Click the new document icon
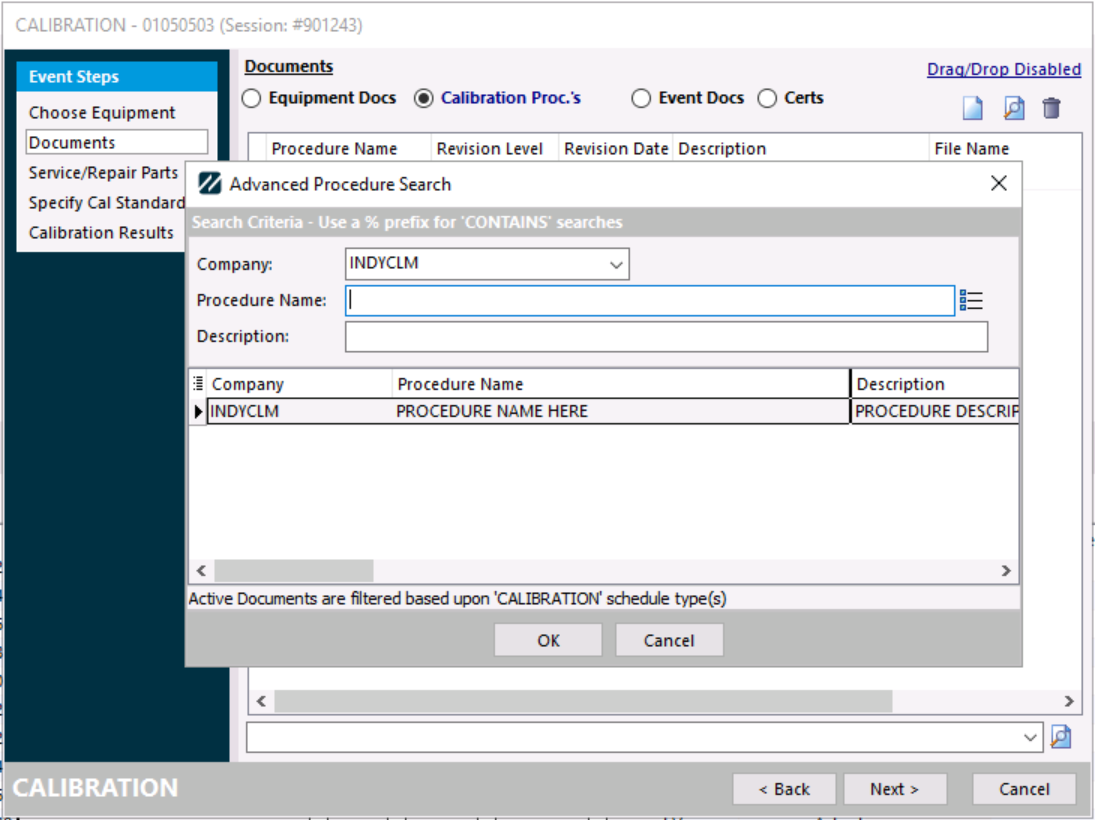 pos(972,108)
